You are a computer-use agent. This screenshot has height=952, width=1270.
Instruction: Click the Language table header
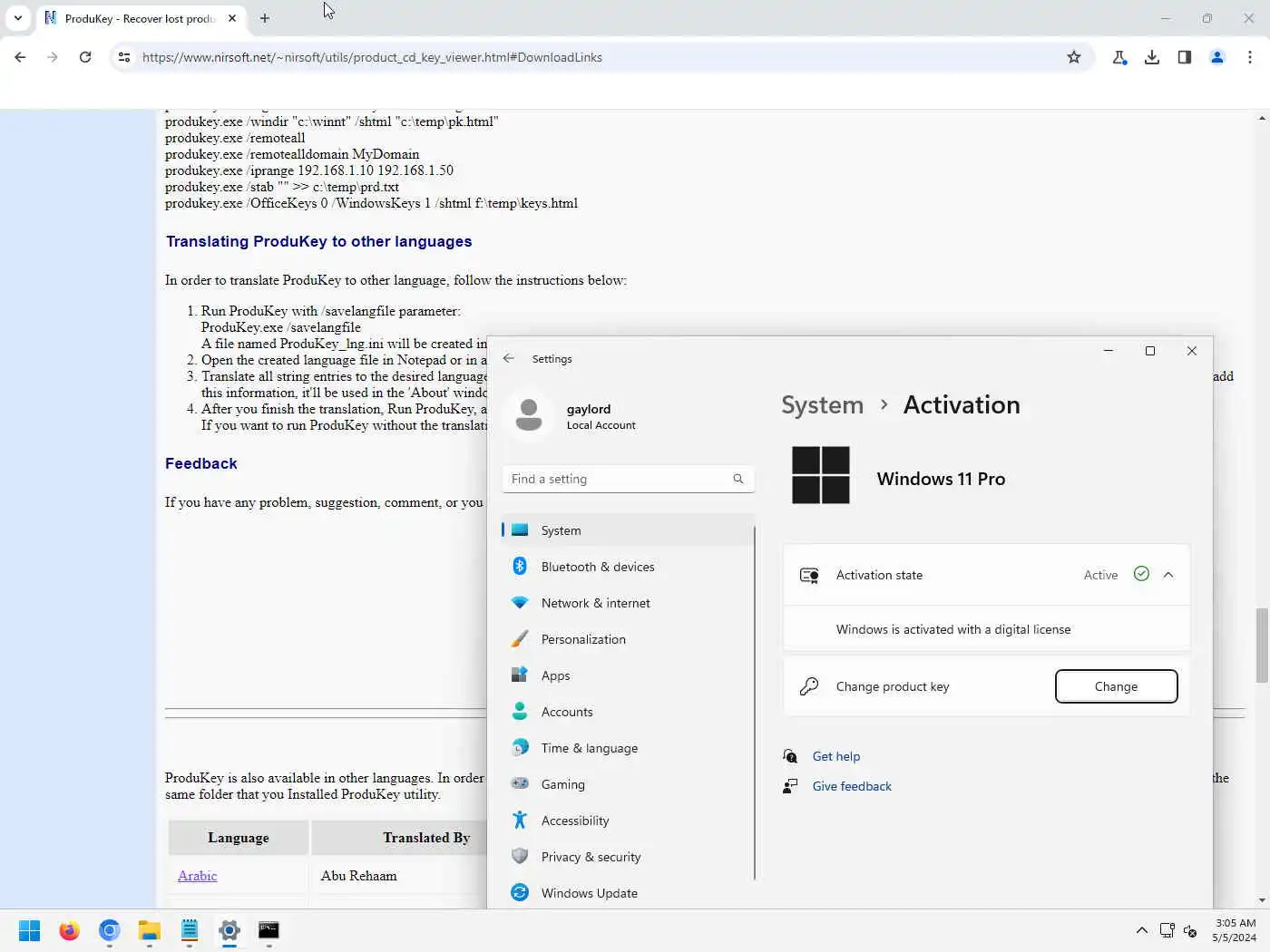[x=239, y=838]
